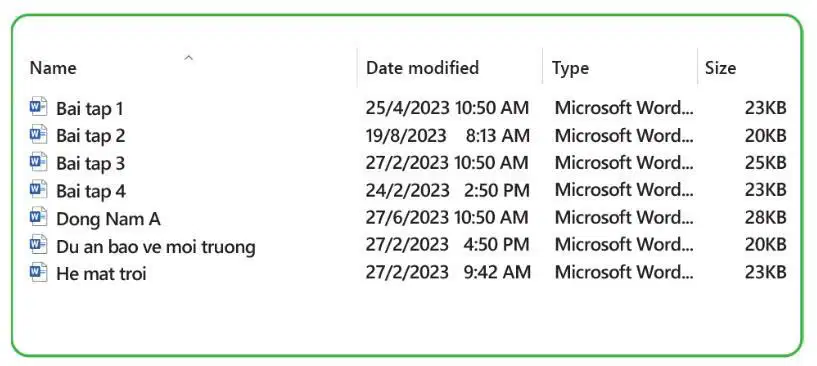This screenshot has height=366, width=817.
Task: Select the 28KB size entry
Action: click(x=765, y=218)
